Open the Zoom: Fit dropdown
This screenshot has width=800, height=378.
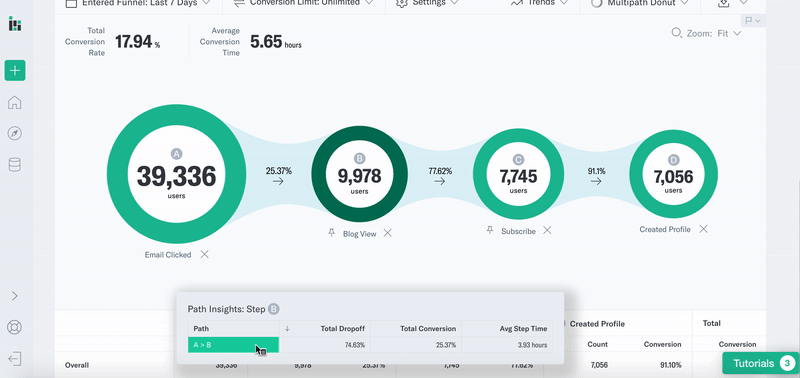707,33
